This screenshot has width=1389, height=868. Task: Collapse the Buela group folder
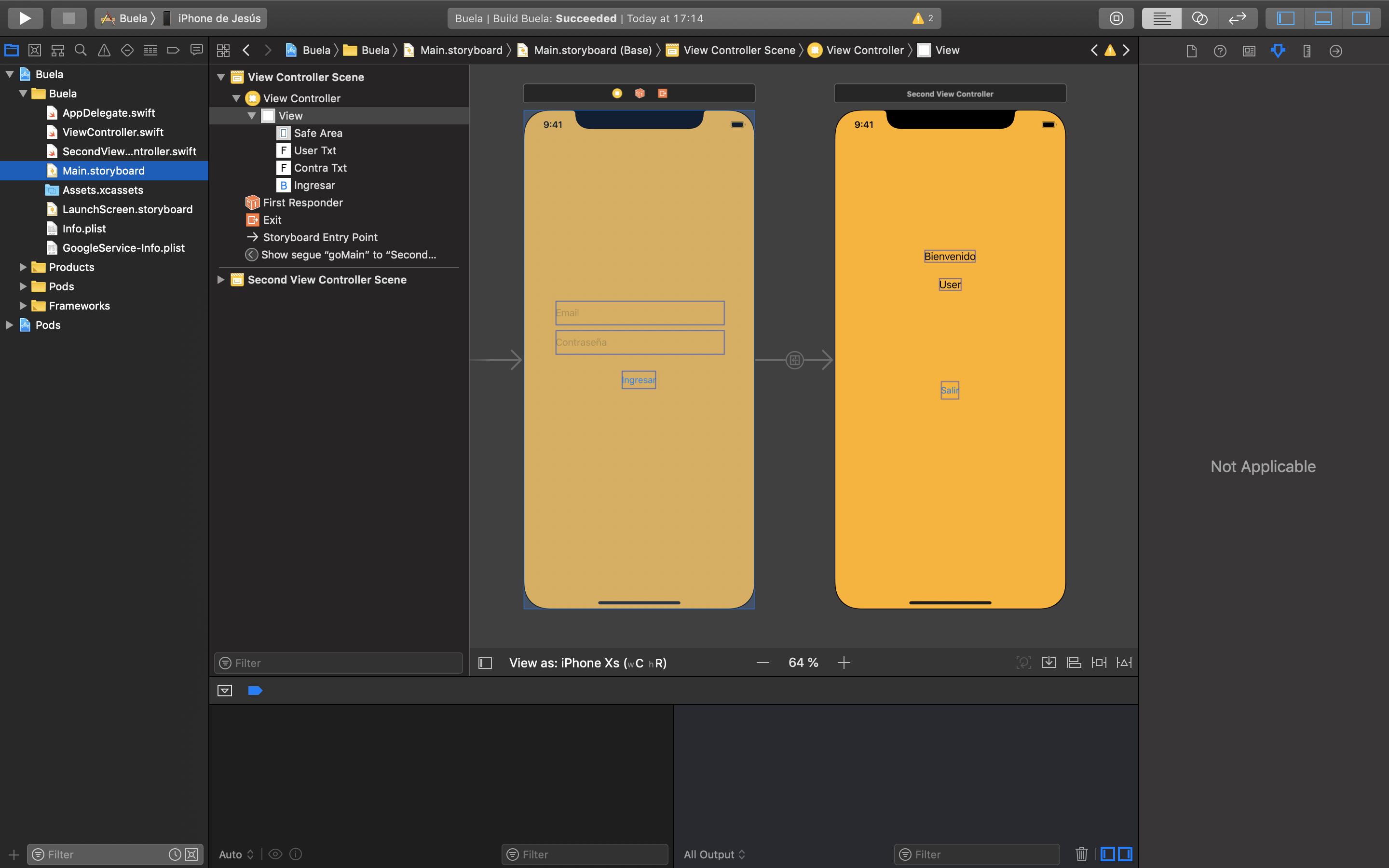pyautogui.click(x=23, y=94)
